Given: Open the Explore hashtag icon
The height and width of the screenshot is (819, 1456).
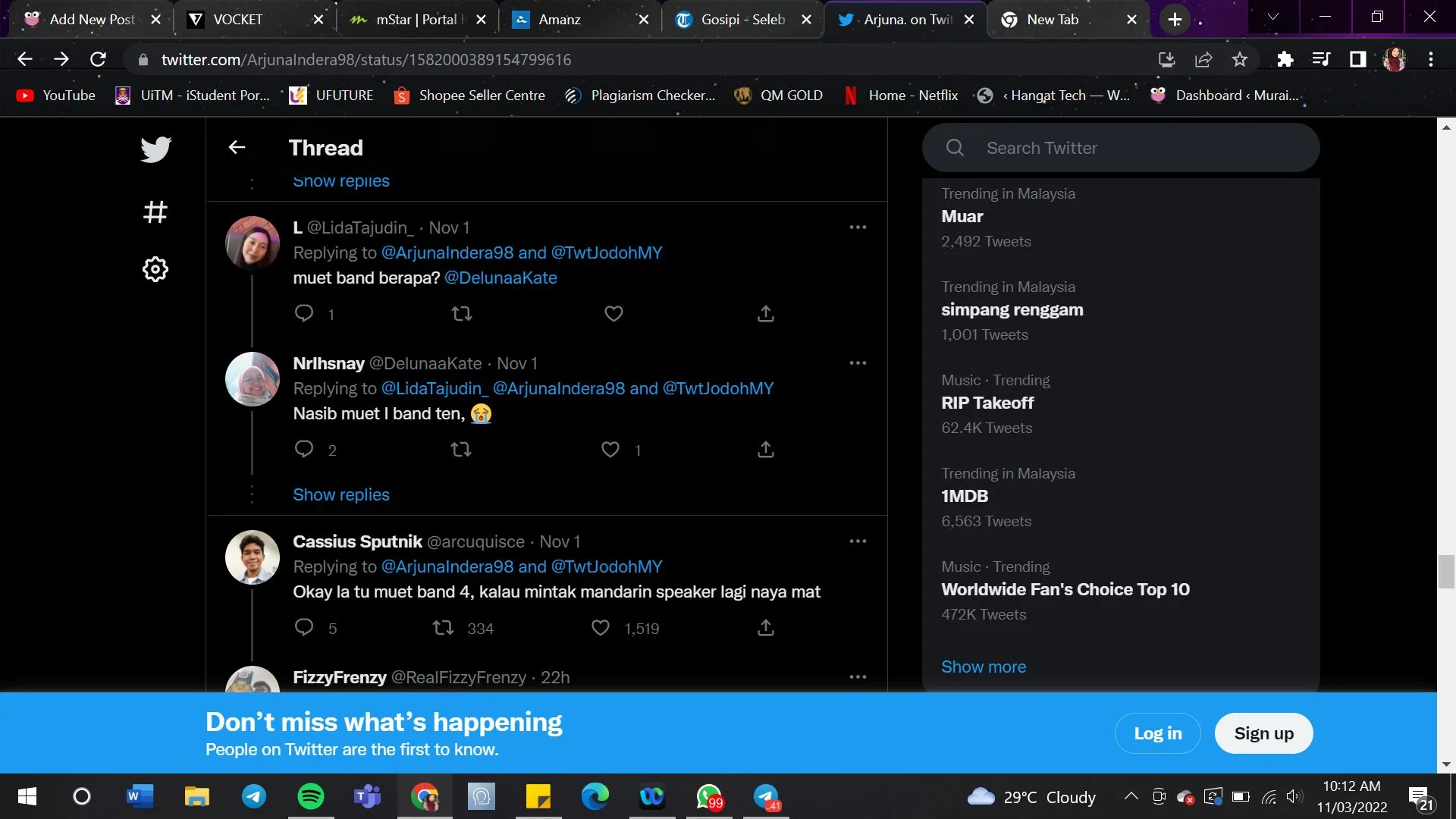Looking at the screenshot, I should pos(155,212).
